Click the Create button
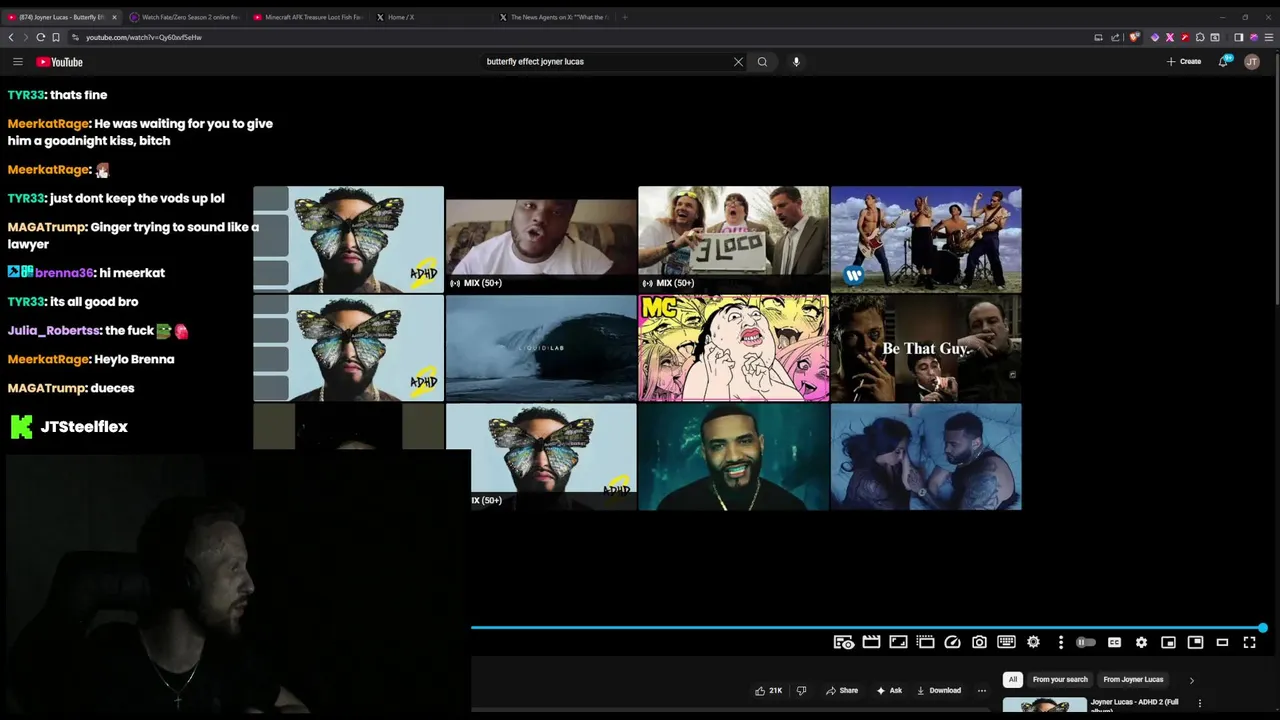This screenshot has width=1280, height=720. tap(1184, 62)
